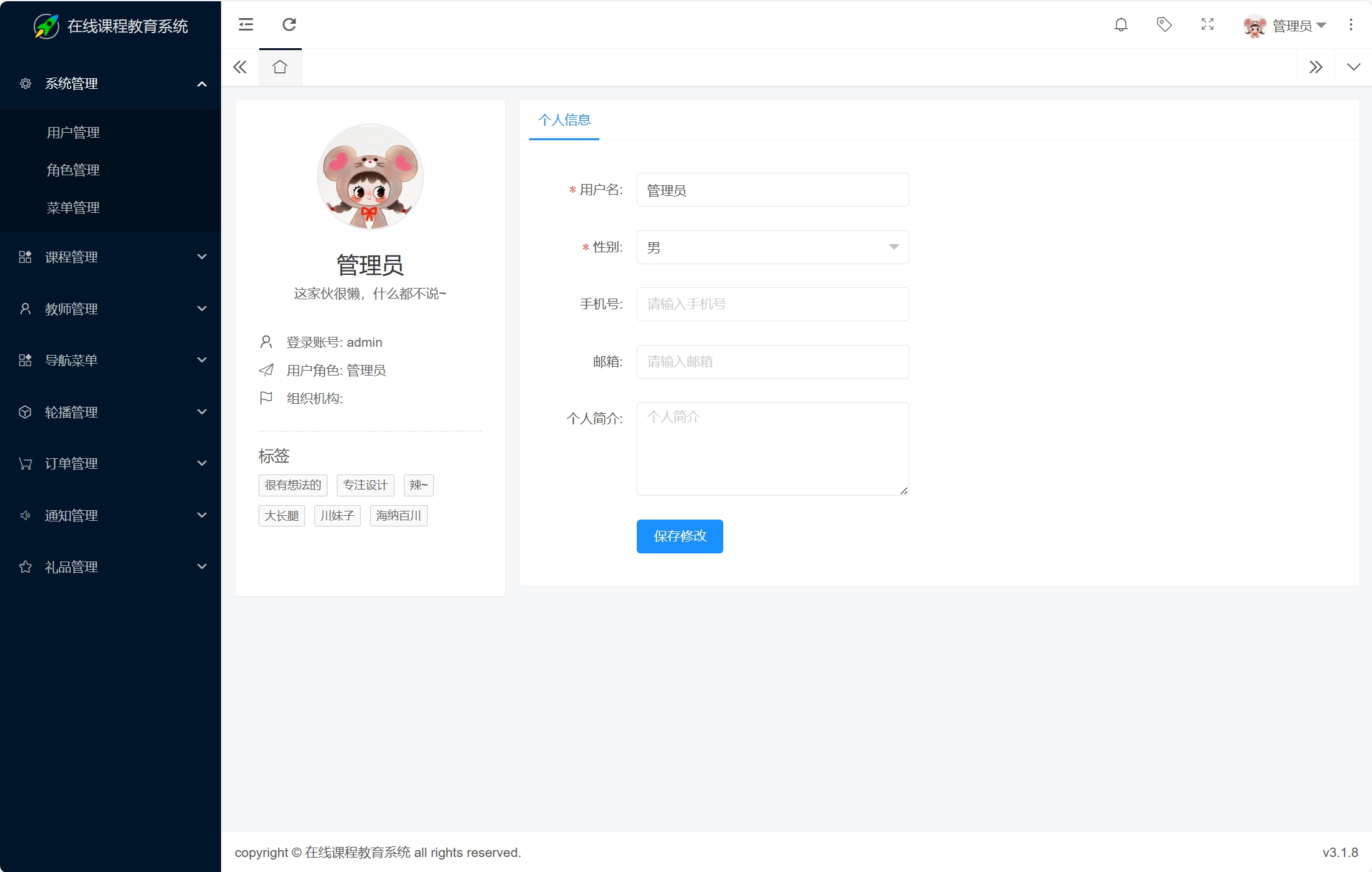The height and width of the screenshot is (872, 1372).
Task: Open the 性别 gender dropdown
Action: (x=772, y=247)
